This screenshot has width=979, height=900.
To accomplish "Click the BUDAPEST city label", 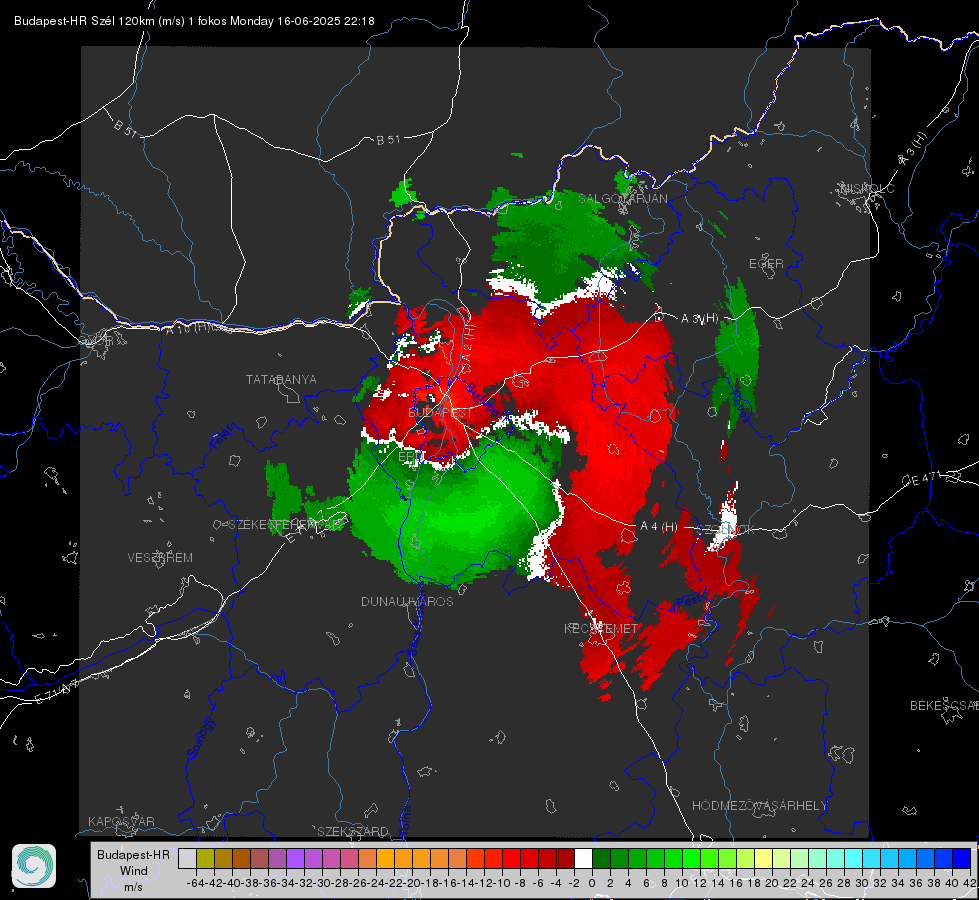I will coord(441,412).
